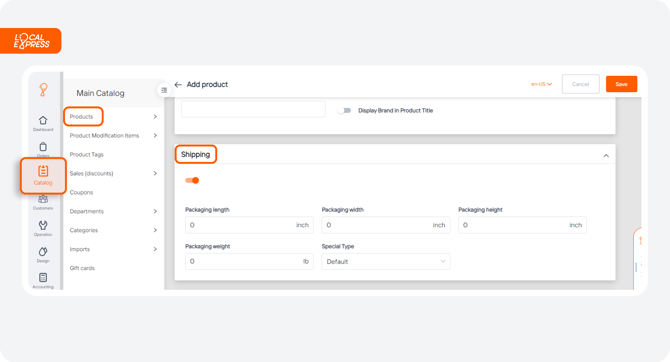The image size is (670, 362).
Task: Open the Accounting sidebar icon
Action: 43,280
